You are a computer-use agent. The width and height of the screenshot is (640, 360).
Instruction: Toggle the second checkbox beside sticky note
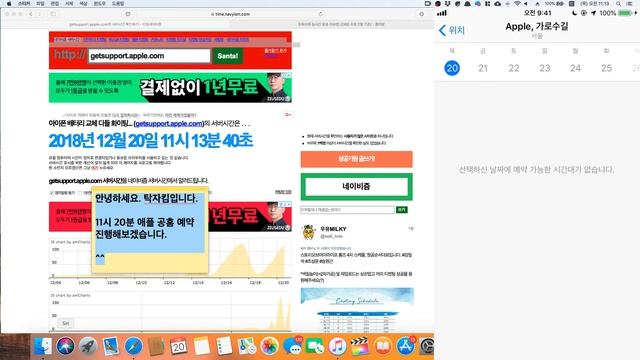click(x=80, y=193)
